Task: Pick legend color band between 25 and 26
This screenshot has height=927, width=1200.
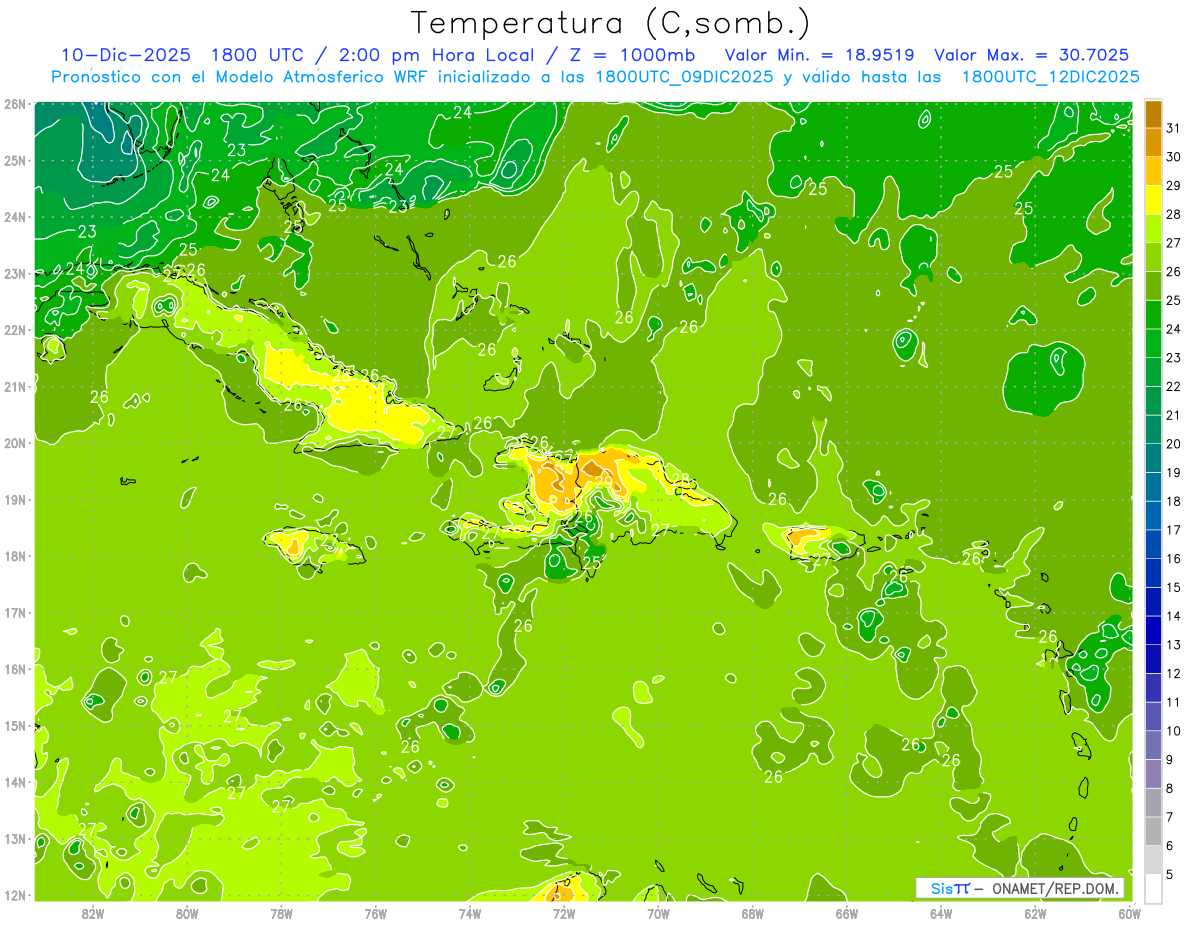Action: [1154, 286]
